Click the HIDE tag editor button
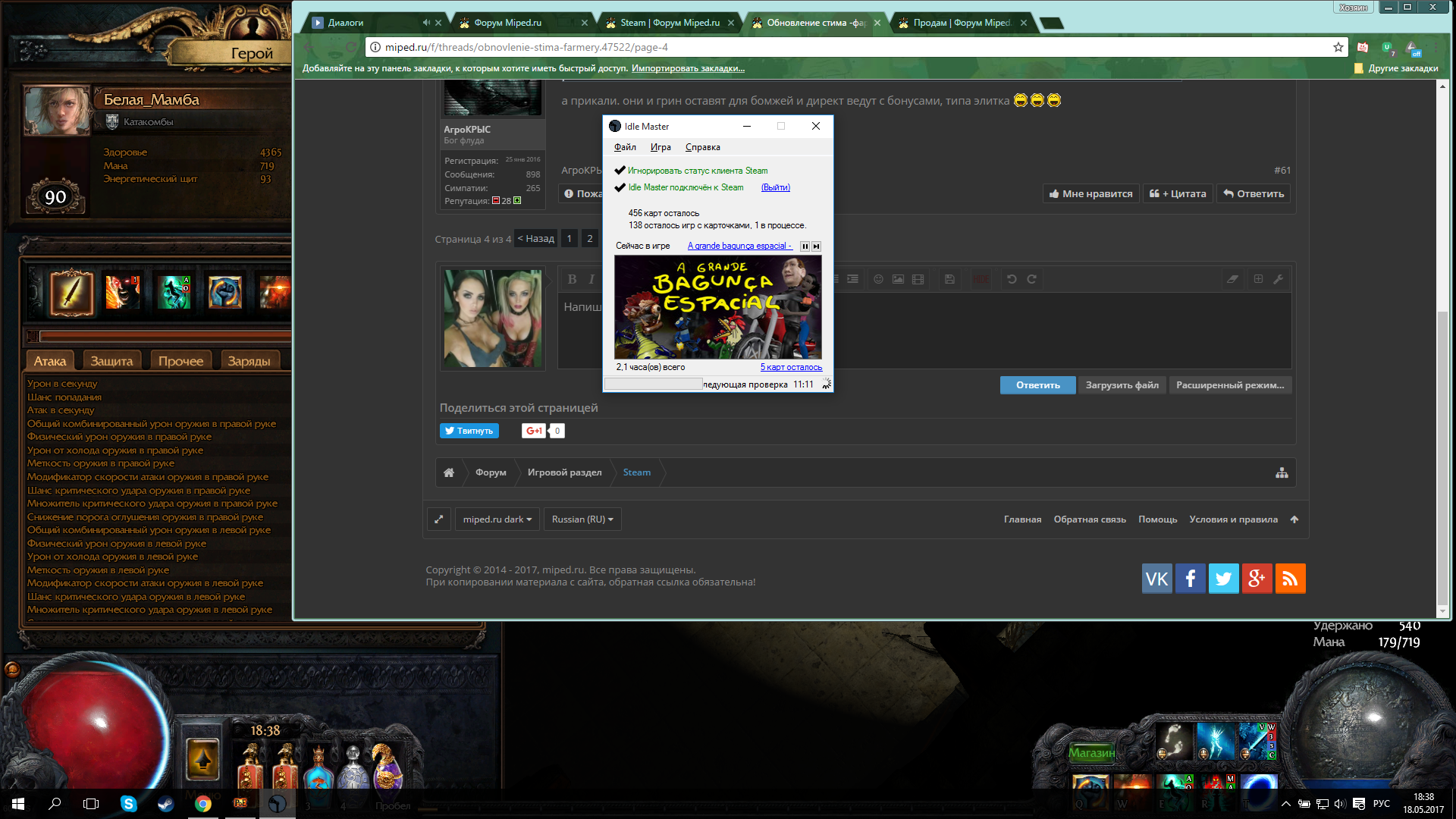 click(x=981, y=279)
